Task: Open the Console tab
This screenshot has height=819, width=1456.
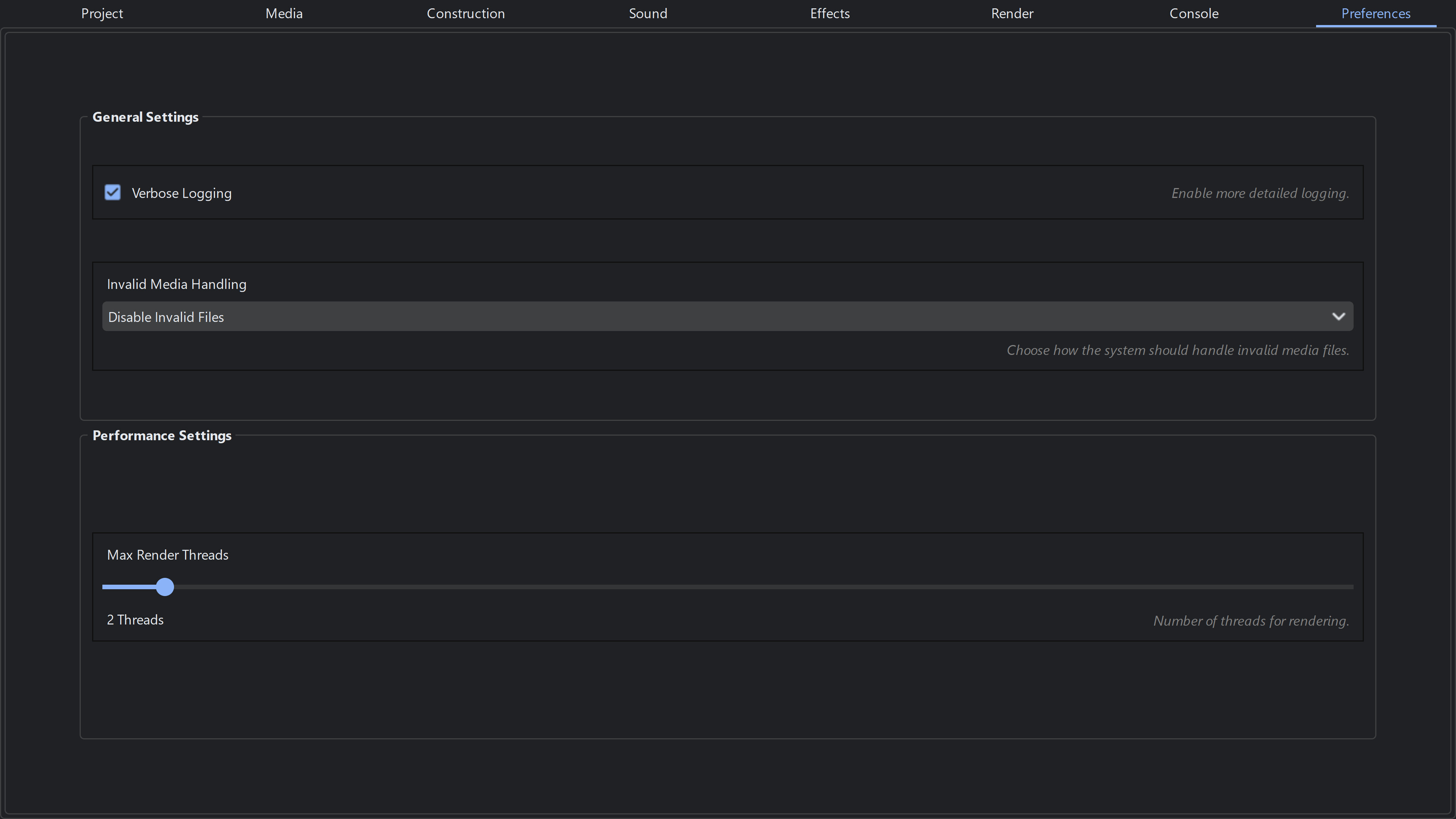Action: pos(1193,13)
